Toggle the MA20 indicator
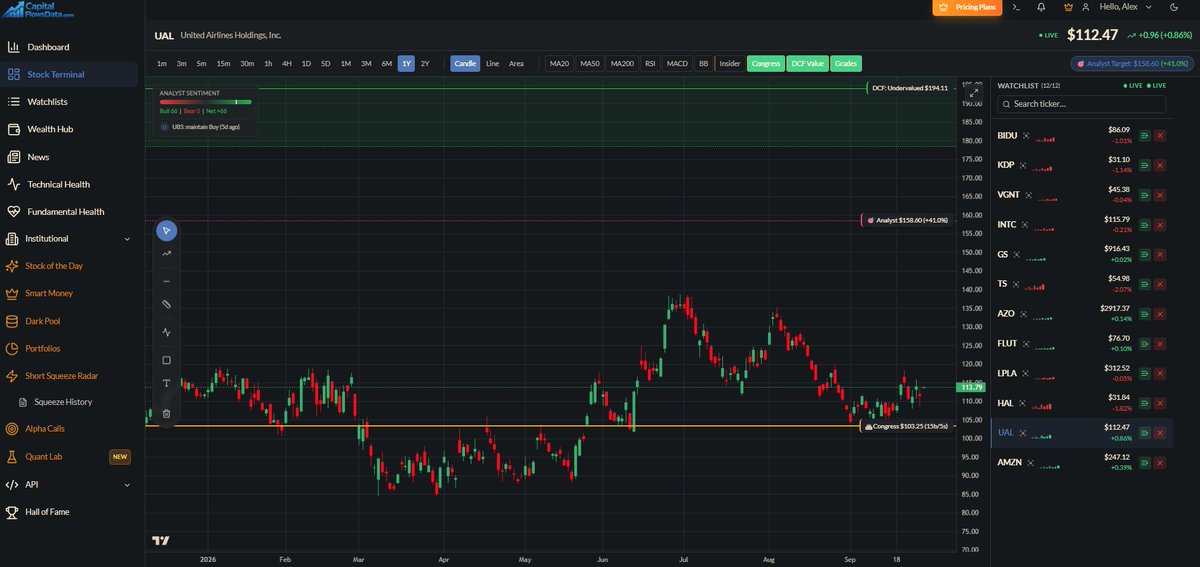This screenshot has width=1200, height=567. tap(559, 64)
